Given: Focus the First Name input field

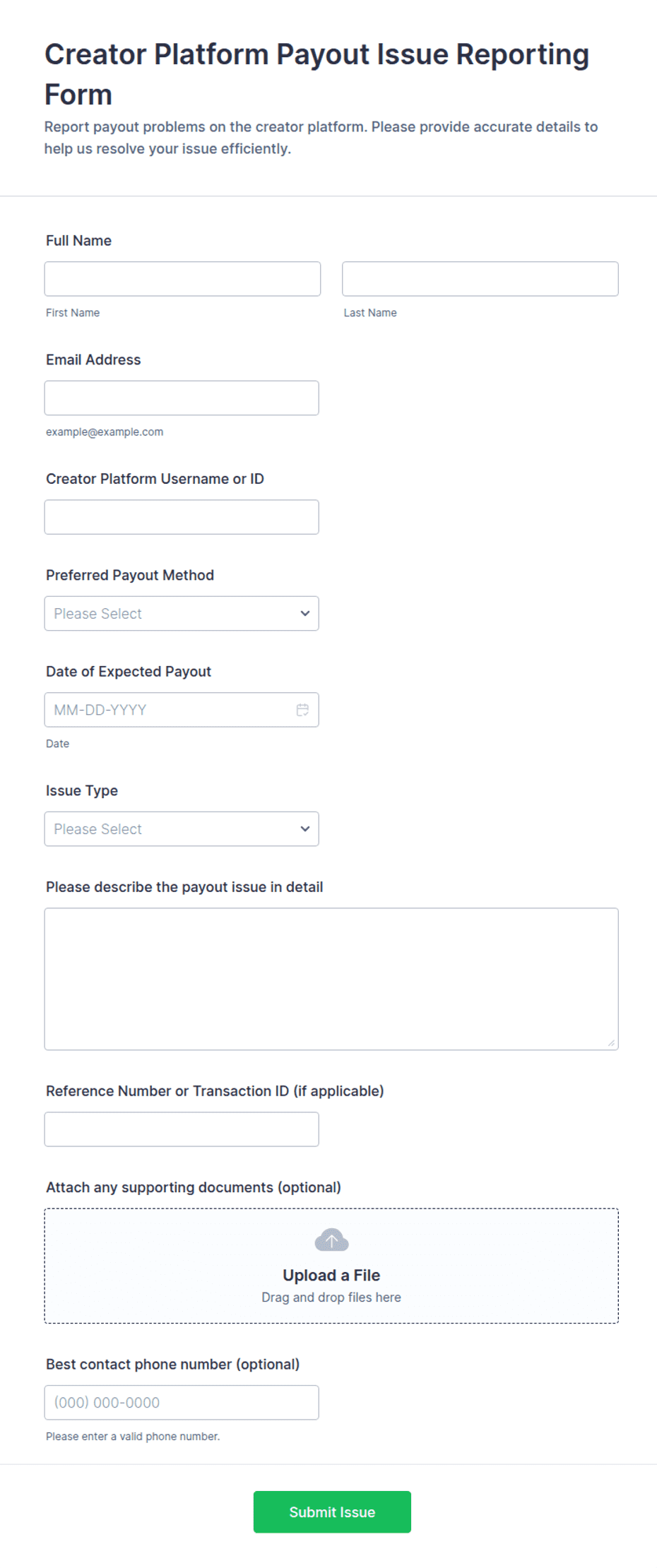Looking at the screenshot, I should coord(182,279).
